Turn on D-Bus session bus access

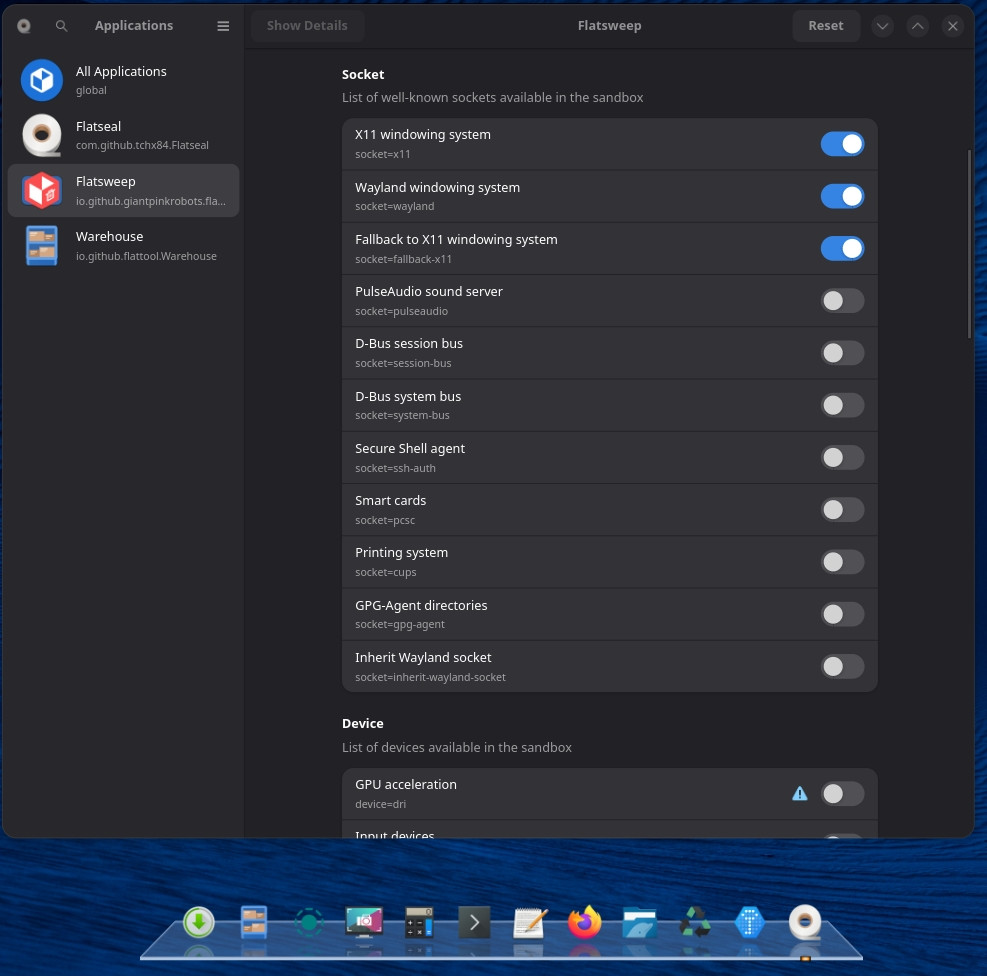tap(842, 353)
